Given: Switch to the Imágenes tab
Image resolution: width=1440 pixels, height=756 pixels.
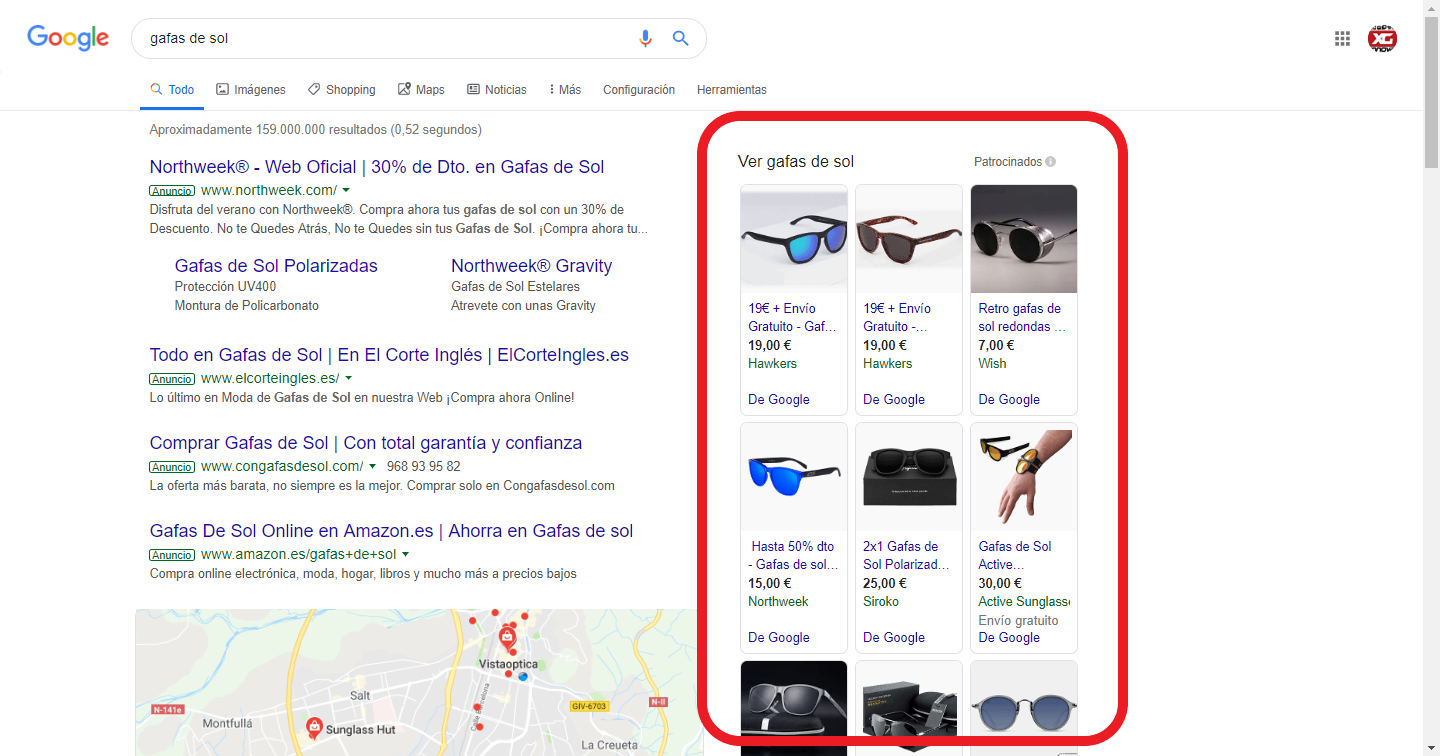Looking at the screenshot, I should click(x=251, y=90).
